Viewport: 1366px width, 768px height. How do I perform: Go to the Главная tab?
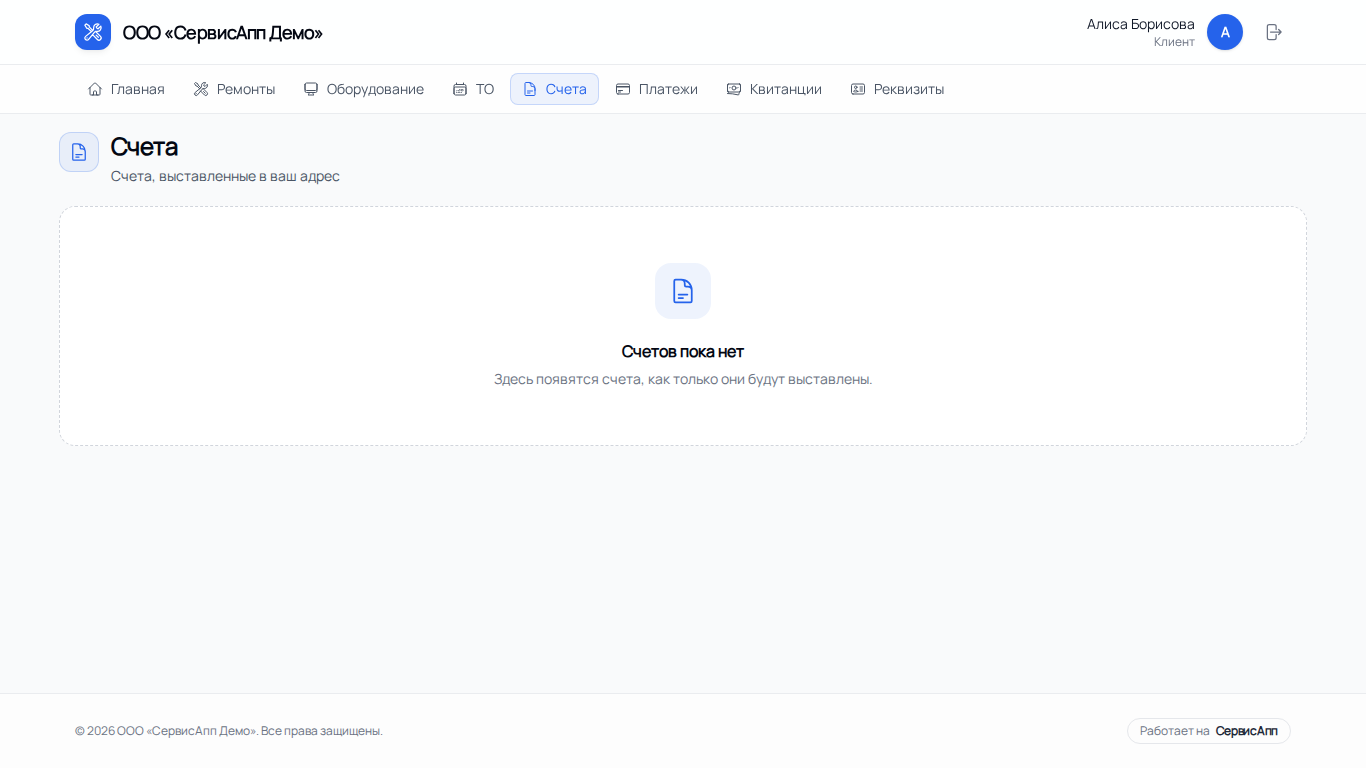coord(126,89)
